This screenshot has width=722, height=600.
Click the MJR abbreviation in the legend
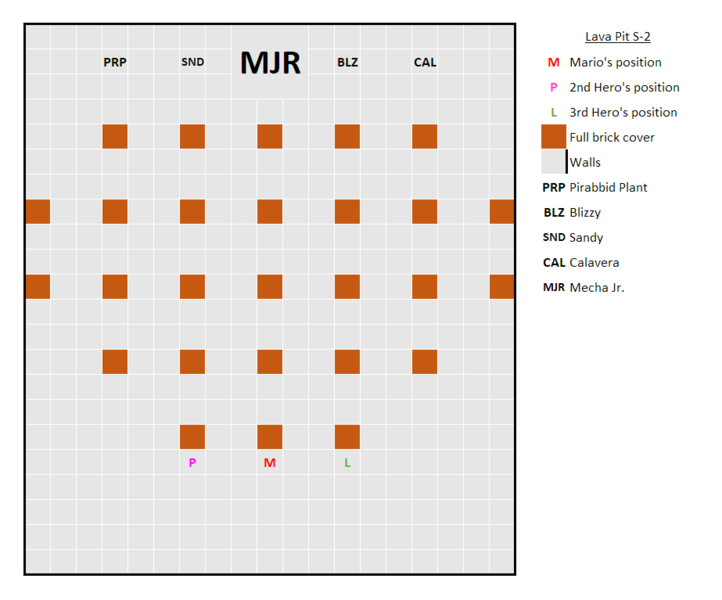tap(553, 287)
